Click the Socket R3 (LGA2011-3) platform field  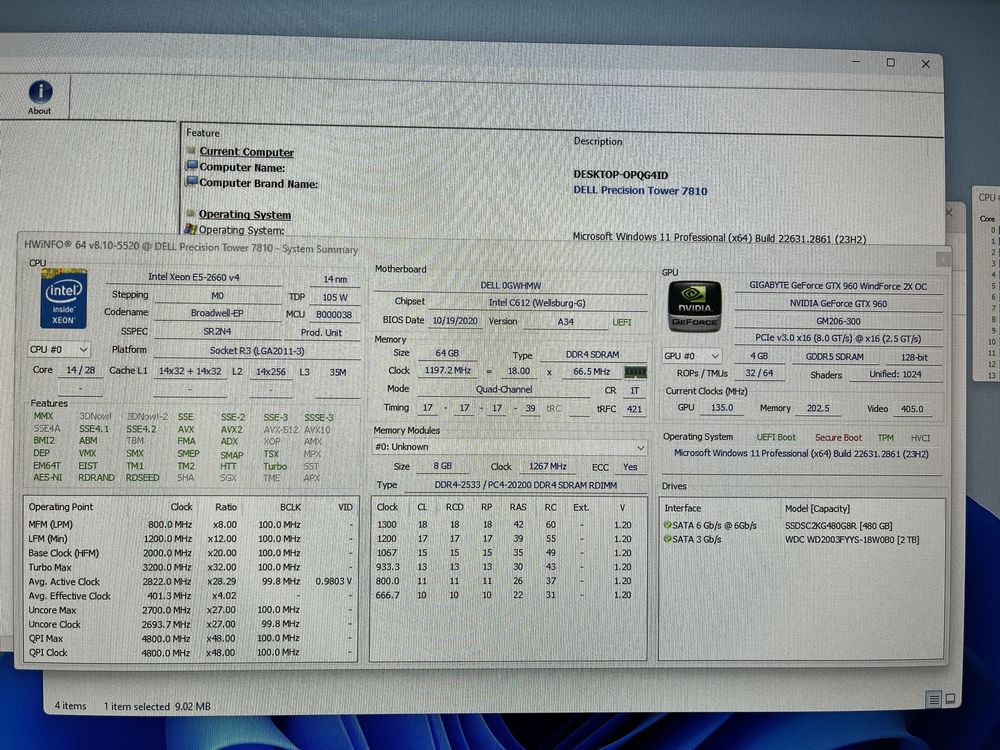(257, 351)
